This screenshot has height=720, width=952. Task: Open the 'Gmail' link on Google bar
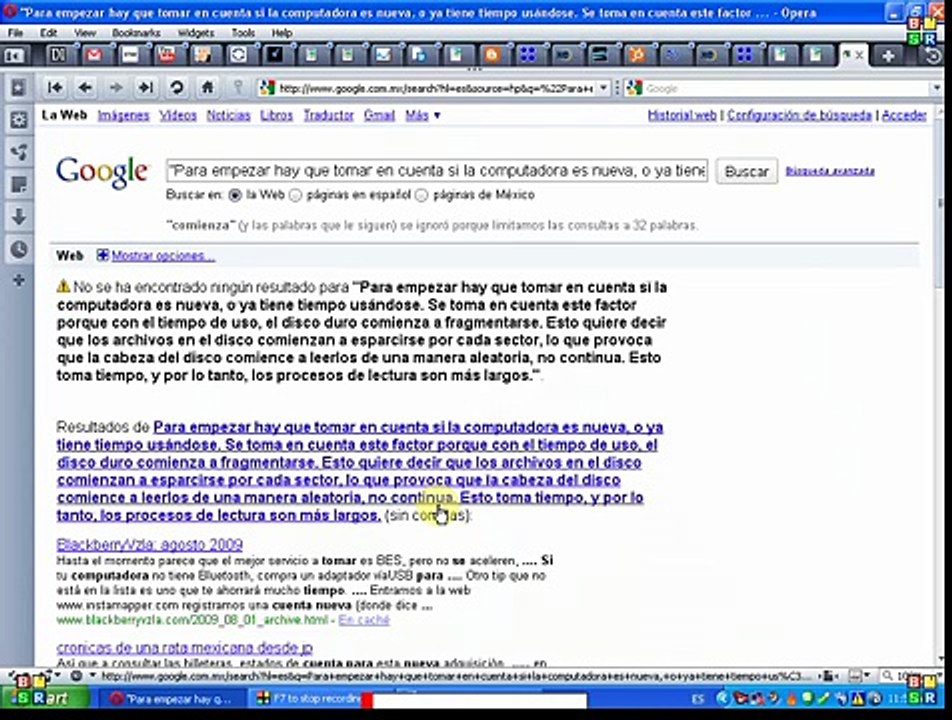379,115
